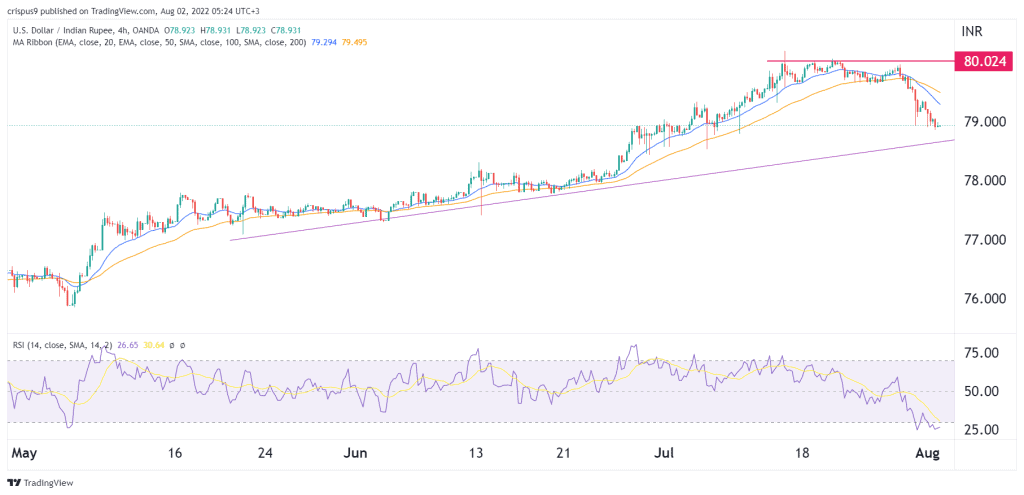Viewport: 1024px width, 495px height.
Task: Click the red 80.024 price label
Action: click(984, 62)
